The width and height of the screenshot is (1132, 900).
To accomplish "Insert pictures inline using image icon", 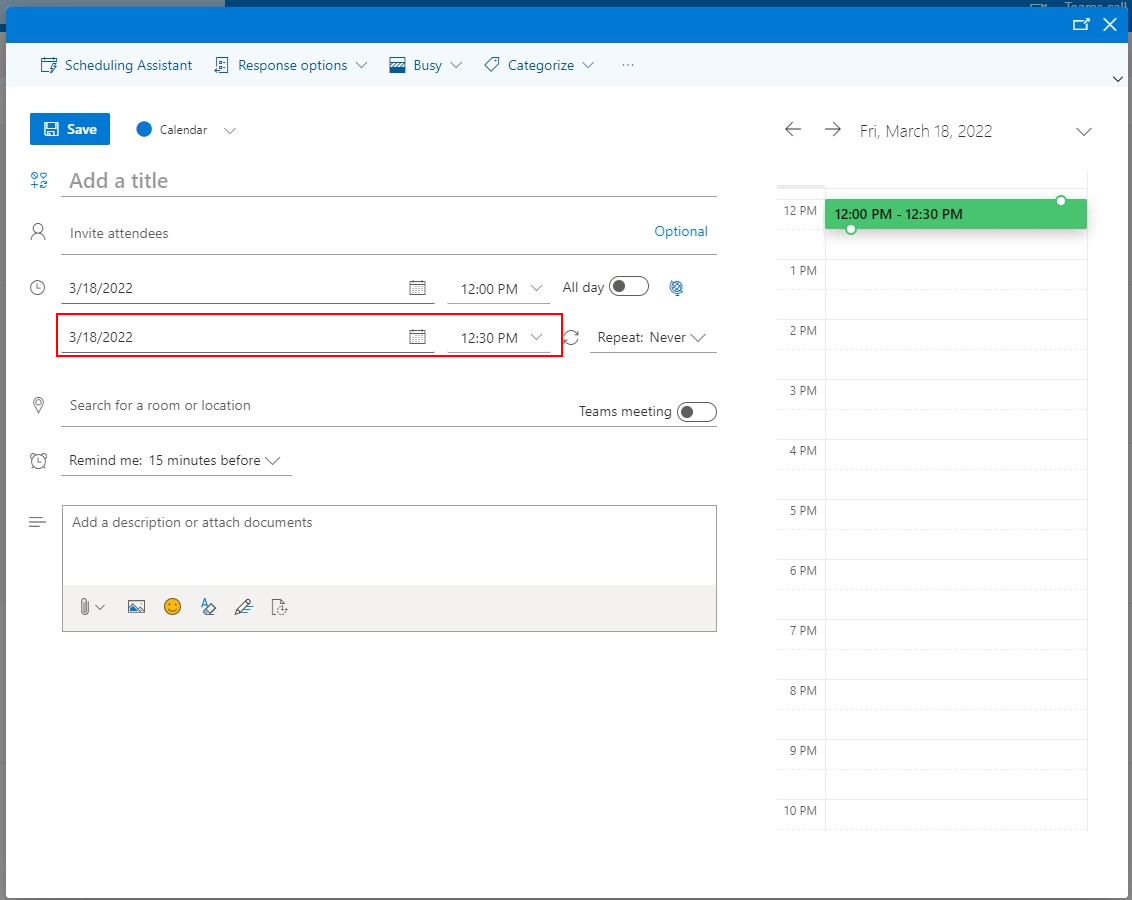I will [137, 607].
